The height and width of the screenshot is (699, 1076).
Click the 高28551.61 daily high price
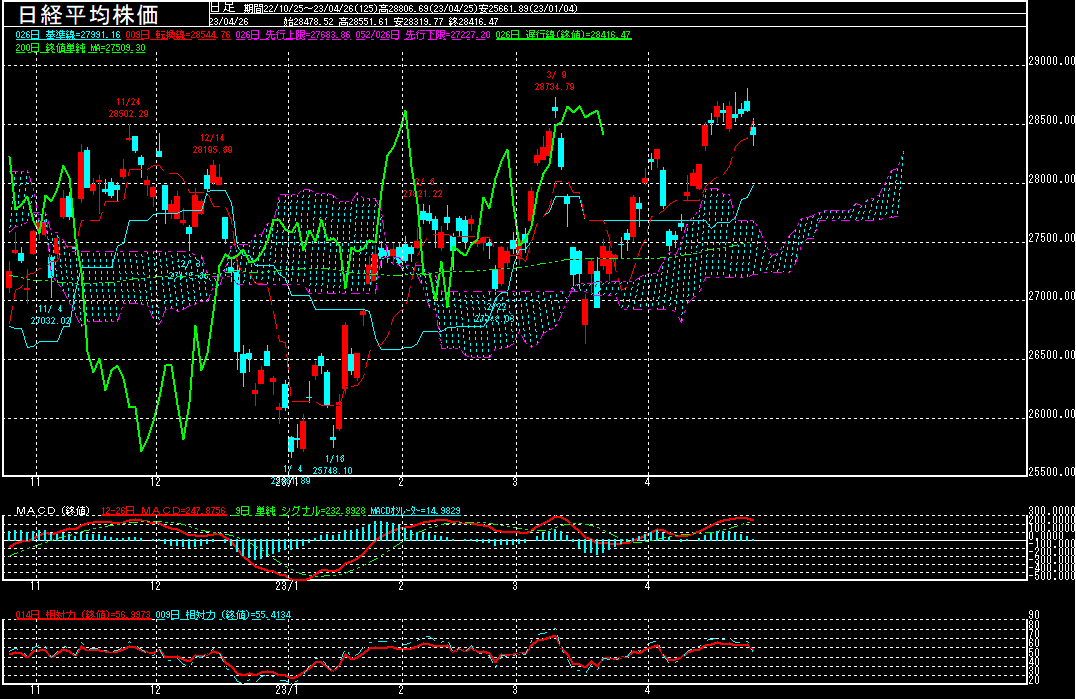click(x=363, y=21)
